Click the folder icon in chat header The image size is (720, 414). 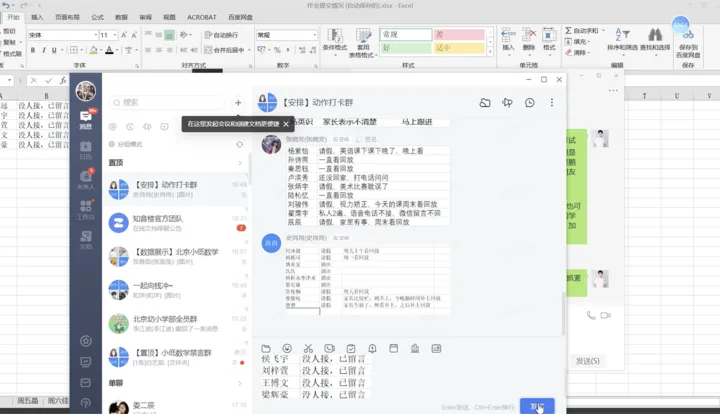485,103
